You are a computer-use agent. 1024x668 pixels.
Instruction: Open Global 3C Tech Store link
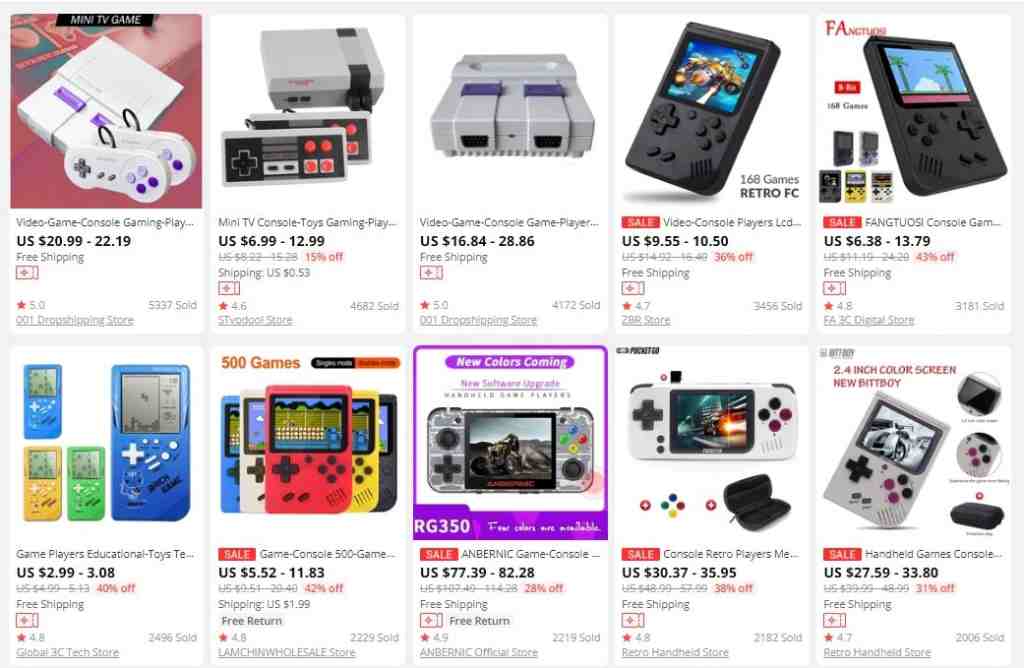[x=67, y=652]
